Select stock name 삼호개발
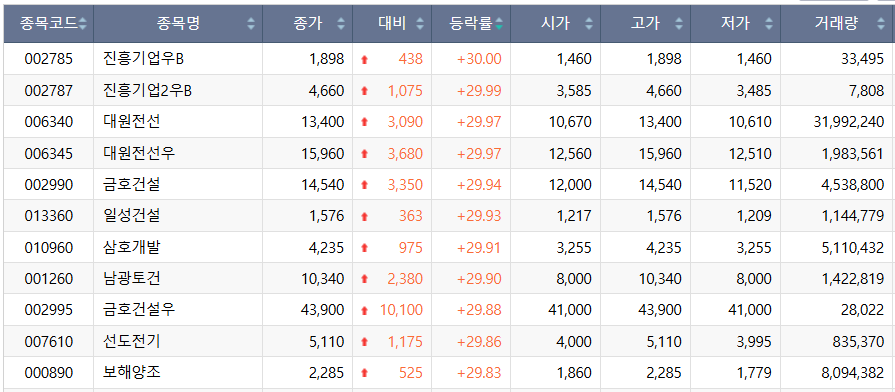This screenshot has height=392, width=895. 132,247
